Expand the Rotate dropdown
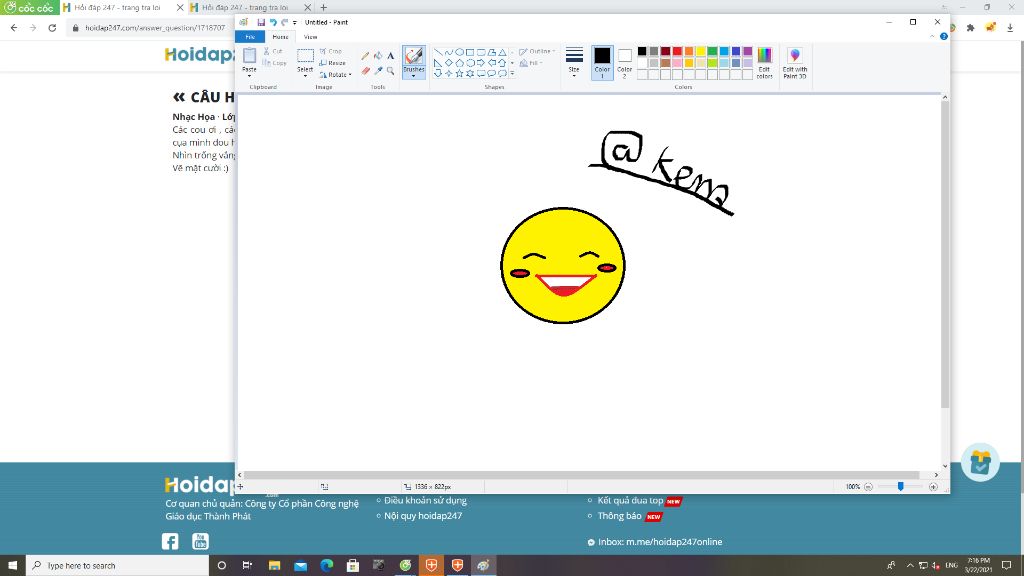This screenshot has height=576, width=1024. pos(350,75)
